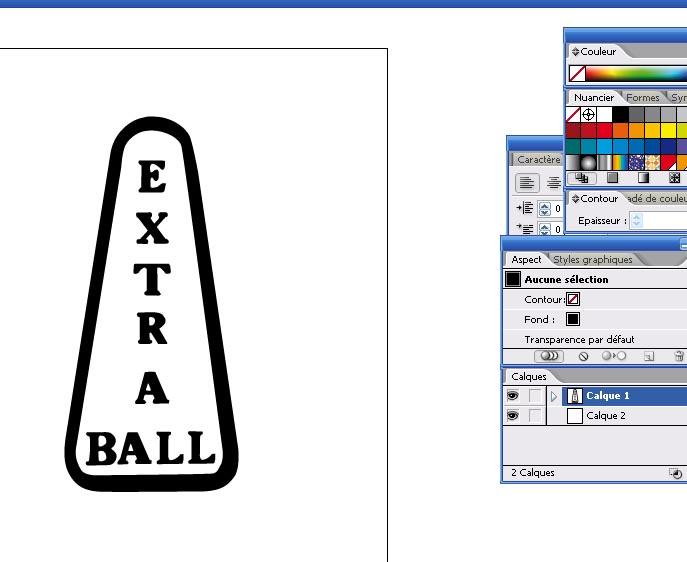Select the Registration crosshair swatch
The height and width of the screenshot is (562, 687).
[x=588, y=115]
